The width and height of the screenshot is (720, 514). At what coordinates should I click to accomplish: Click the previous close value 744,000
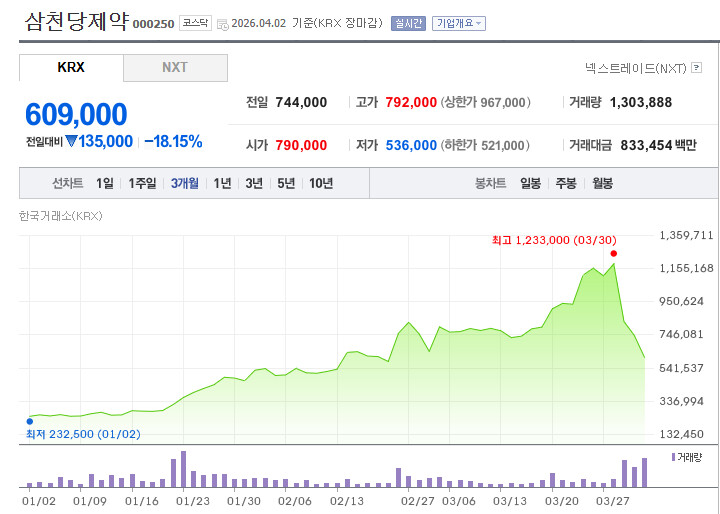click(x=301, y=102)
